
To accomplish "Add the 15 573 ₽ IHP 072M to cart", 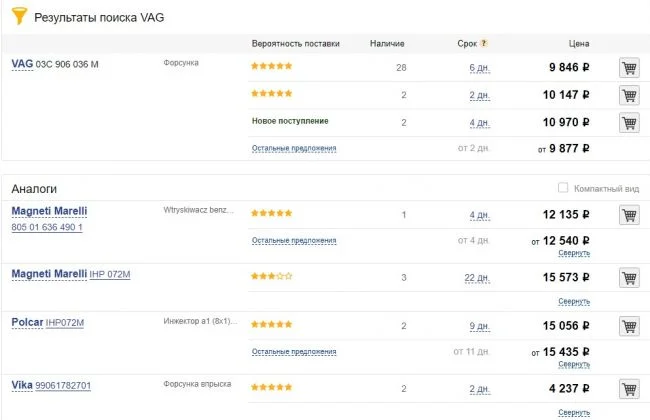I will [629, 277].
